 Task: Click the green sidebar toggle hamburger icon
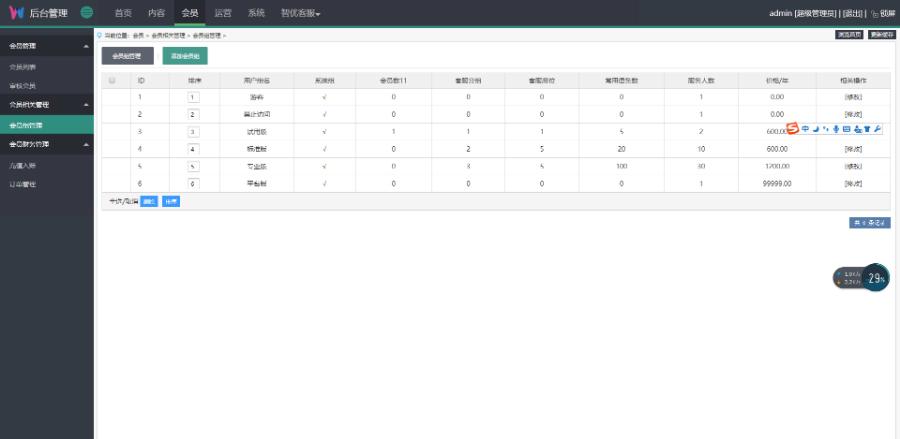click(87, 13)
